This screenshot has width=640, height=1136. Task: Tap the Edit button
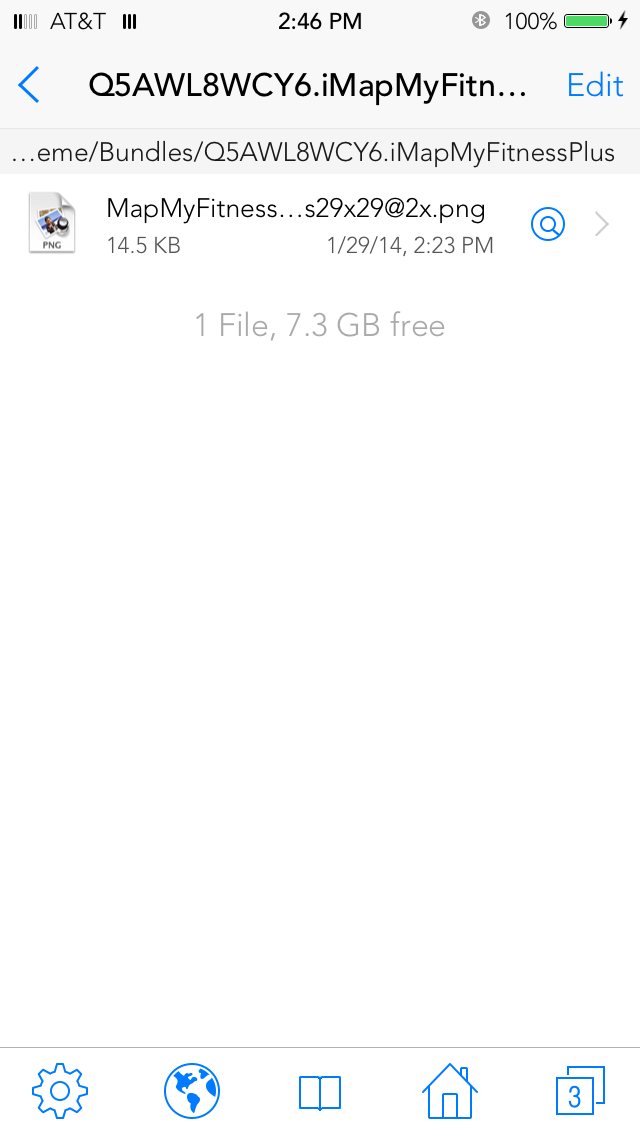(x=594, y=85)
